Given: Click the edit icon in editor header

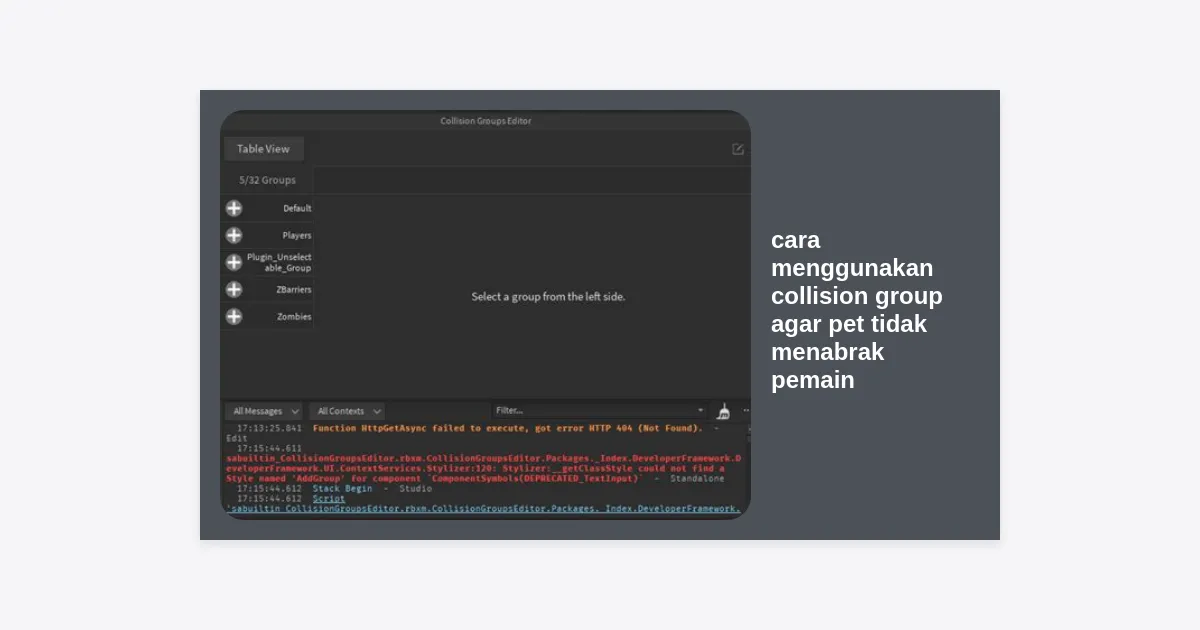Looking at the screenshot, I should 738,149.
